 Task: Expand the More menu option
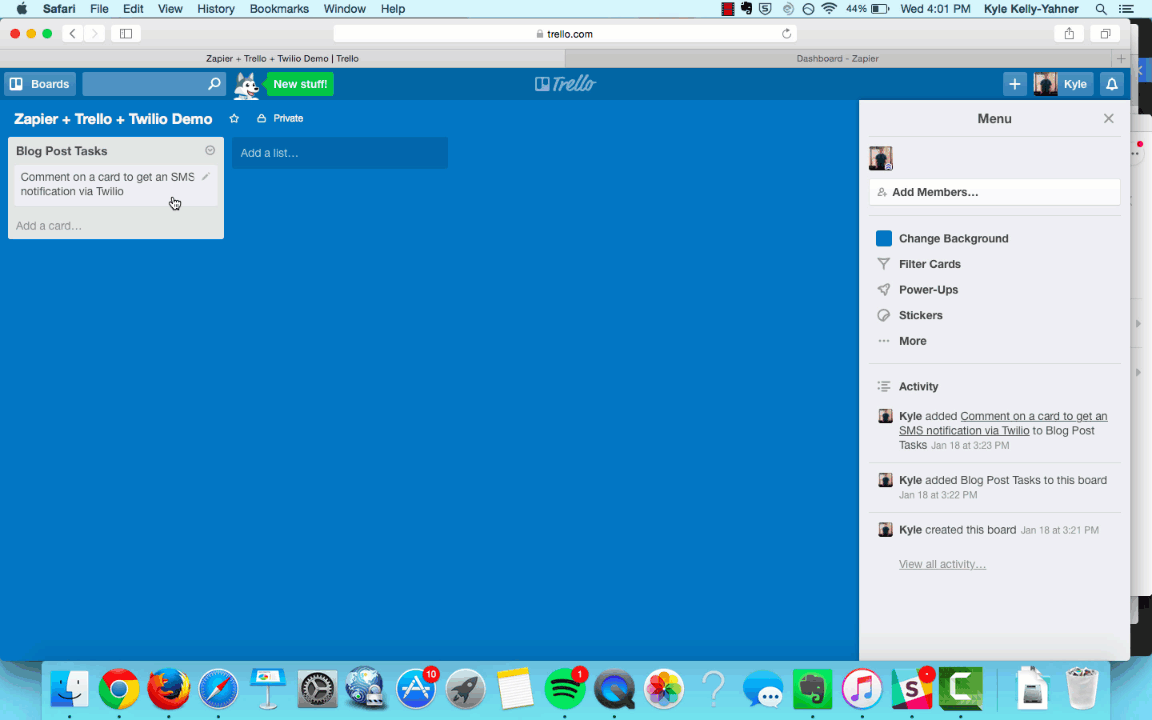coord(912,341)
